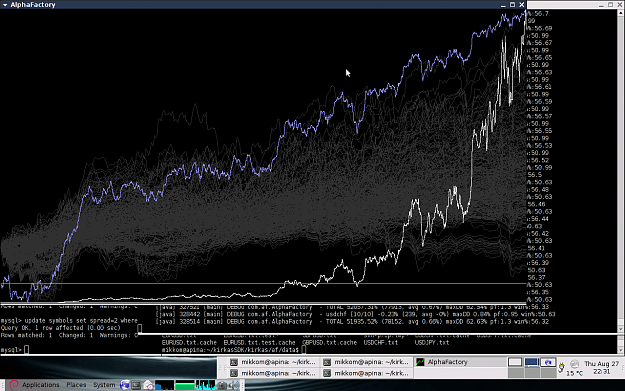This screenshot has width=625, height=391.
Task: Open the mail envelope launcher icon
Action: 148,385
